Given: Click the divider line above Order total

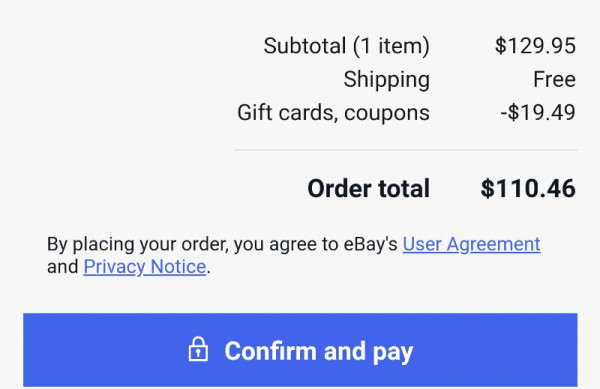Looking at the screenshot, I should [x=406, y=150].
